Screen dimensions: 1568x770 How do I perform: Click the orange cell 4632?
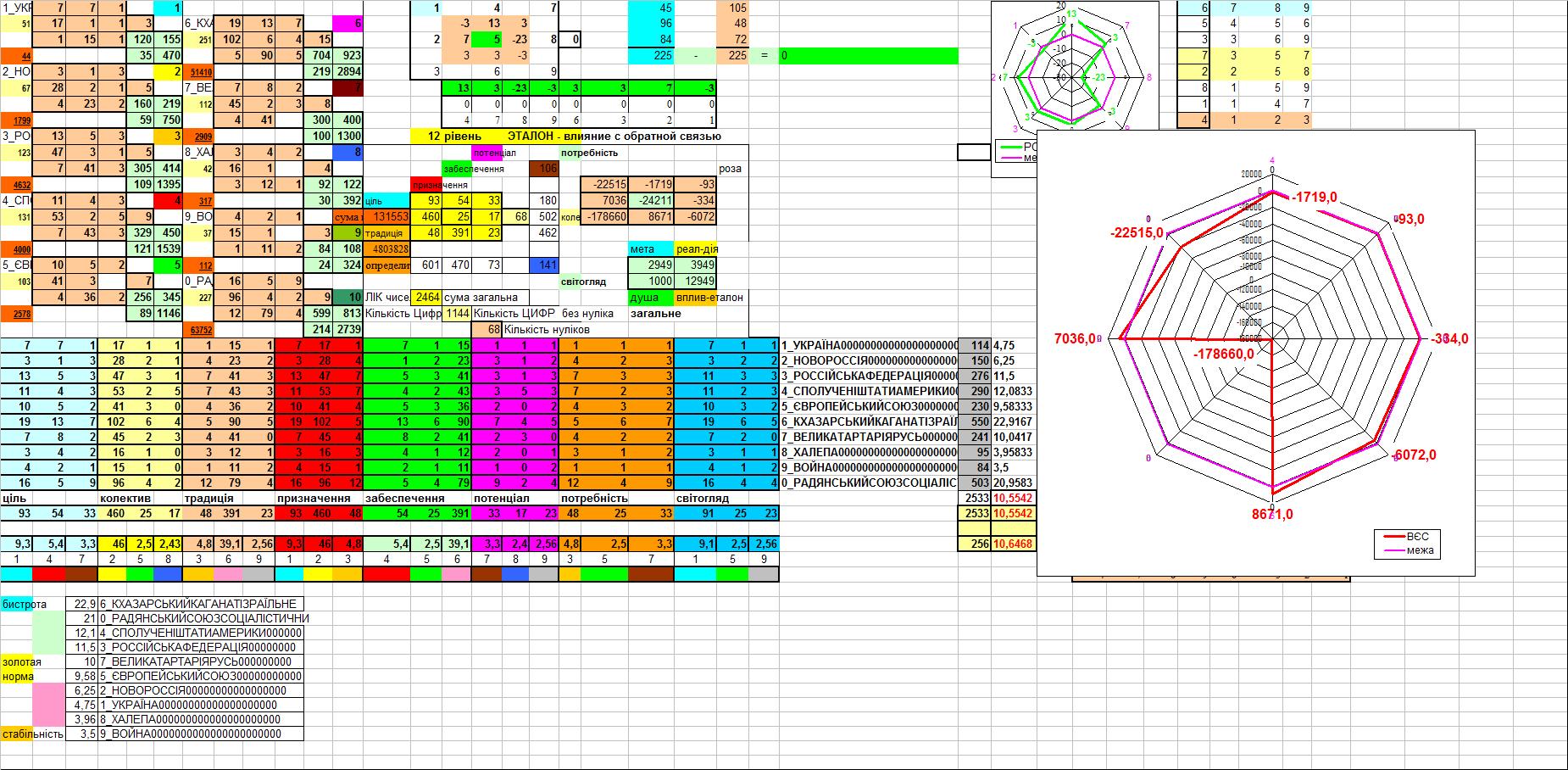click(x=16, y=185)
